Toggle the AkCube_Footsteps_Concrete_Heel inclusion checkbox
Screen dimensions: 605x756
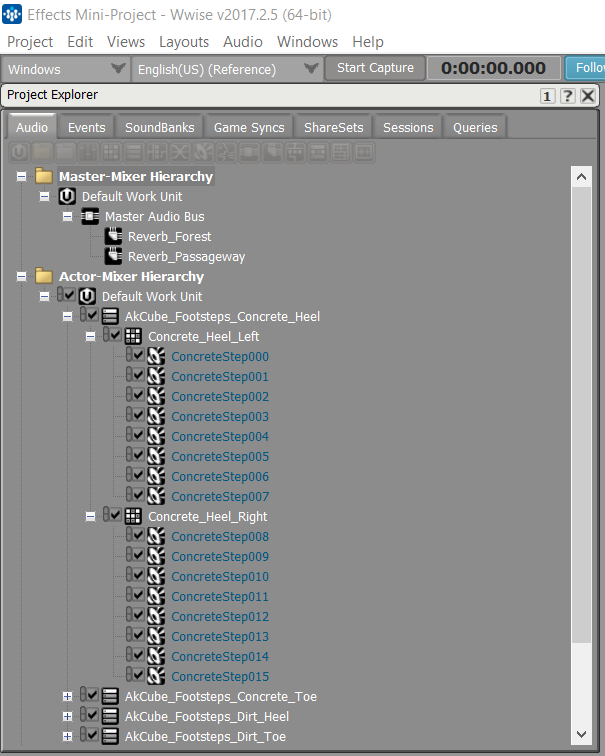click(93, 314)
